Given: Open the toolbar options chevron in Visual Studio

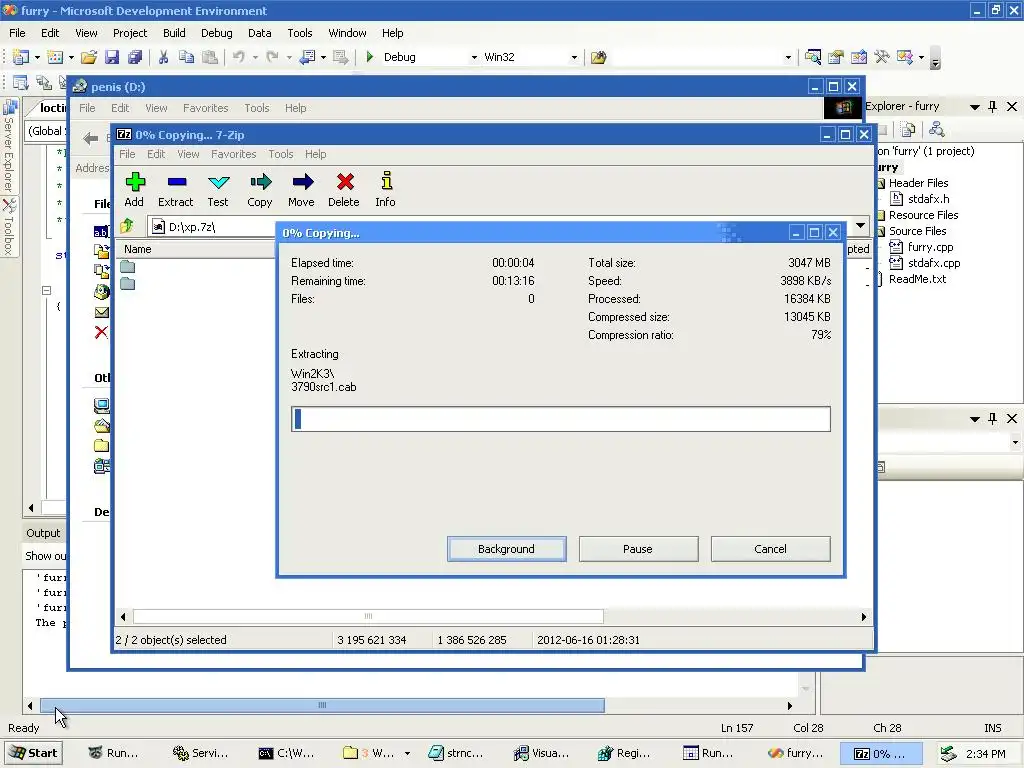Looking at the screenshot, I should pos(935,59).
